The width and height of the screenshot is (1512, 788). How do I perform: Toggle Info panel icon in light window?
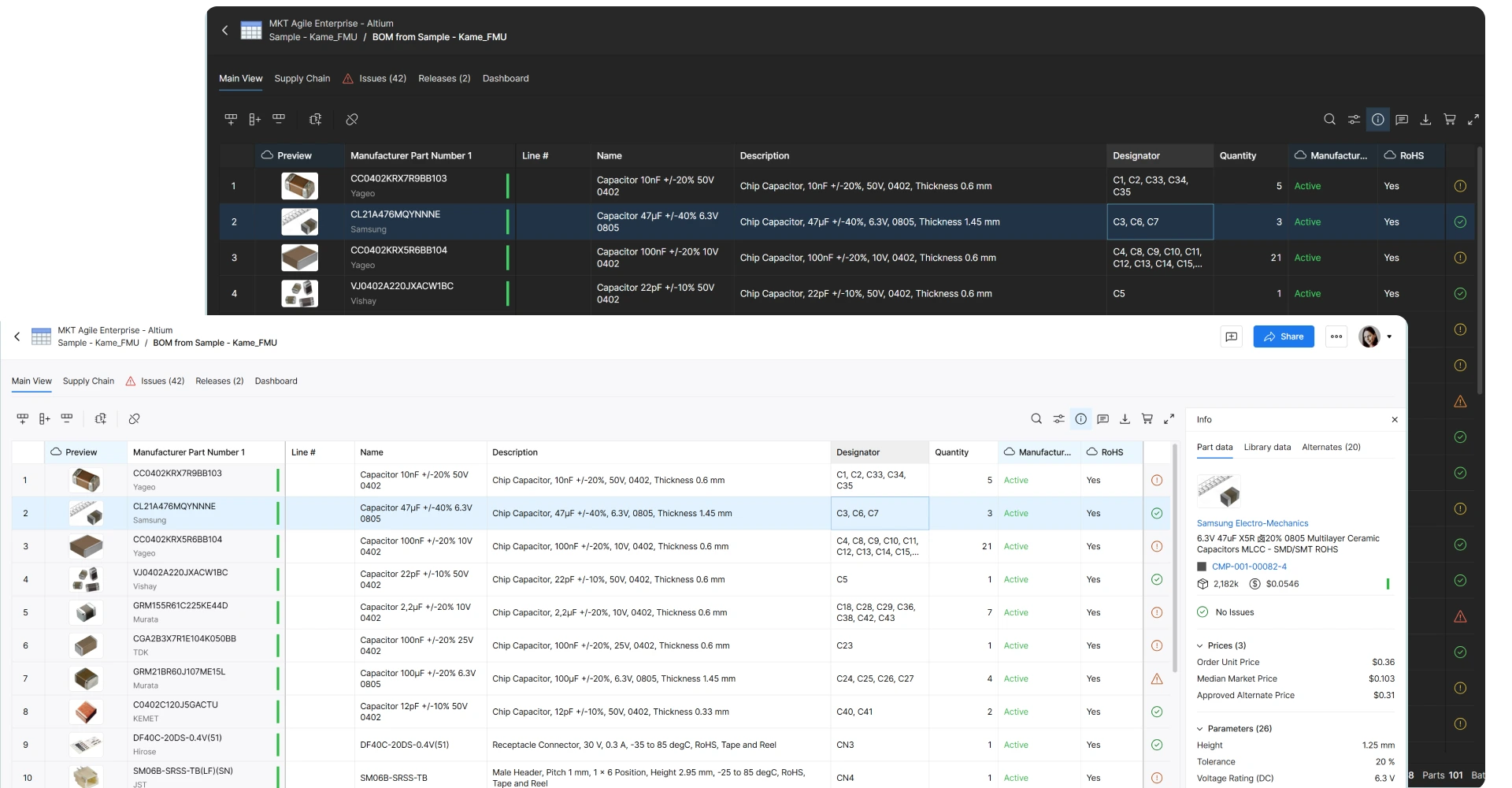pos(1081,418)
